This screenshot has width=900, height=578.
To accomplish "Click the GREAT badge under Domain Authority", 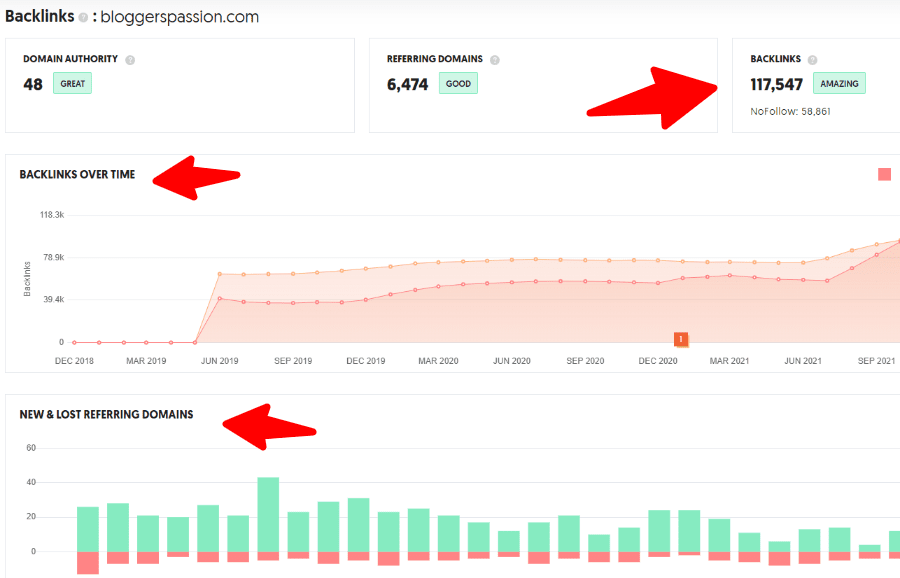I will 72,83.
